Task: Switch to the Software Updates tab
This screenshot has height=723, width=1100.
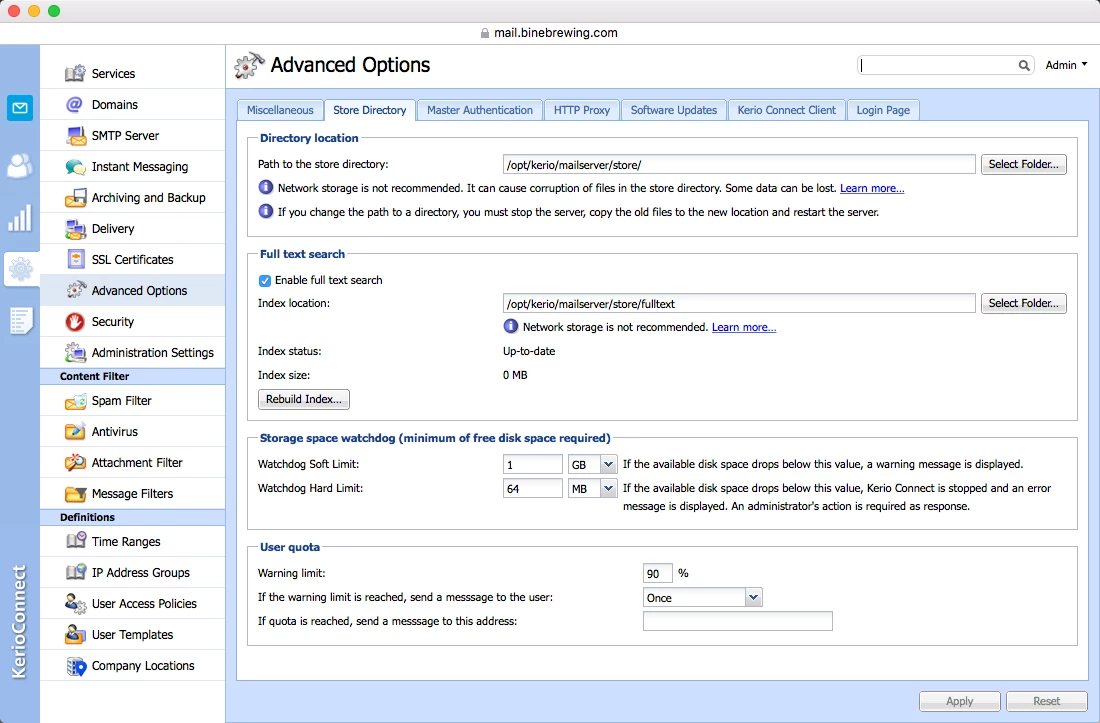Action: click(673, 110)
